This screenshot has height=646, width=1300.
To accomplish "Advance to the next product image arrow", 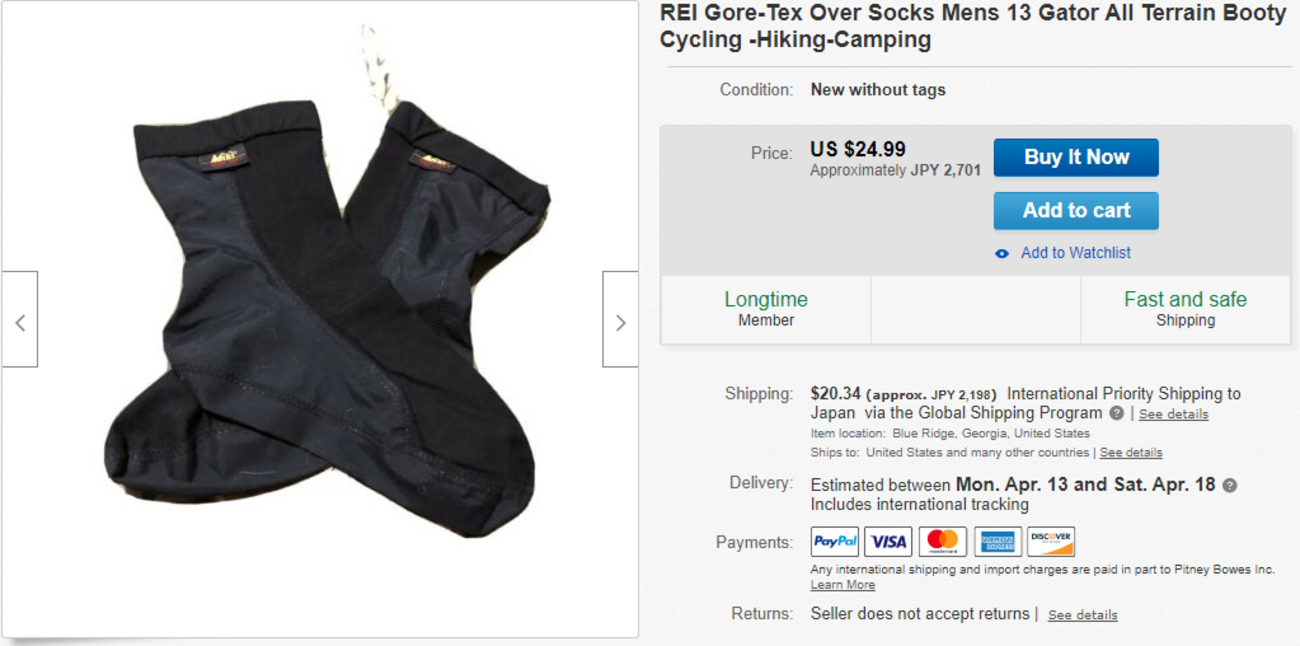I will [620, 322].
